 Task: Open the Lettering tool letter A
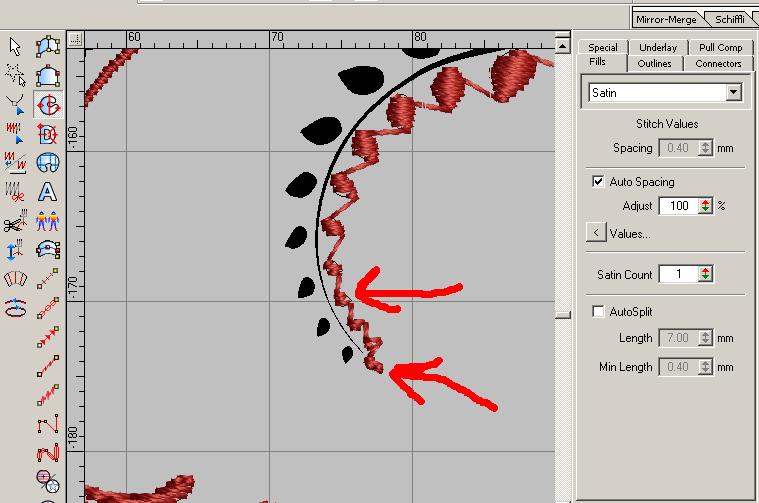47,192
